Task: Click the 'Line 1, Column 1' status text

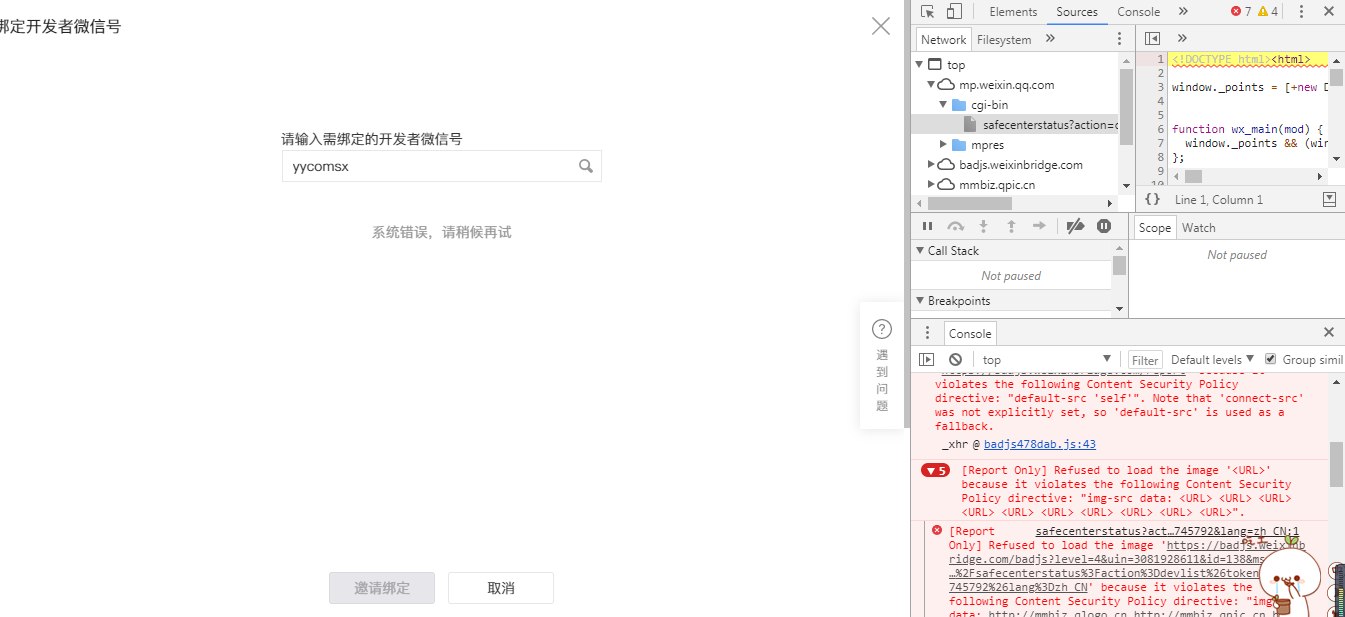Action: point(1218,200)
